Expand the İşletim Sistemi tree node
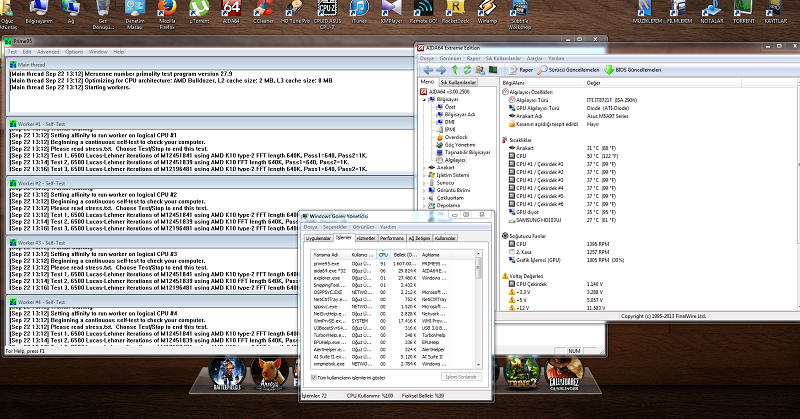This screenshot has width=800, height=419. (425, 175)
